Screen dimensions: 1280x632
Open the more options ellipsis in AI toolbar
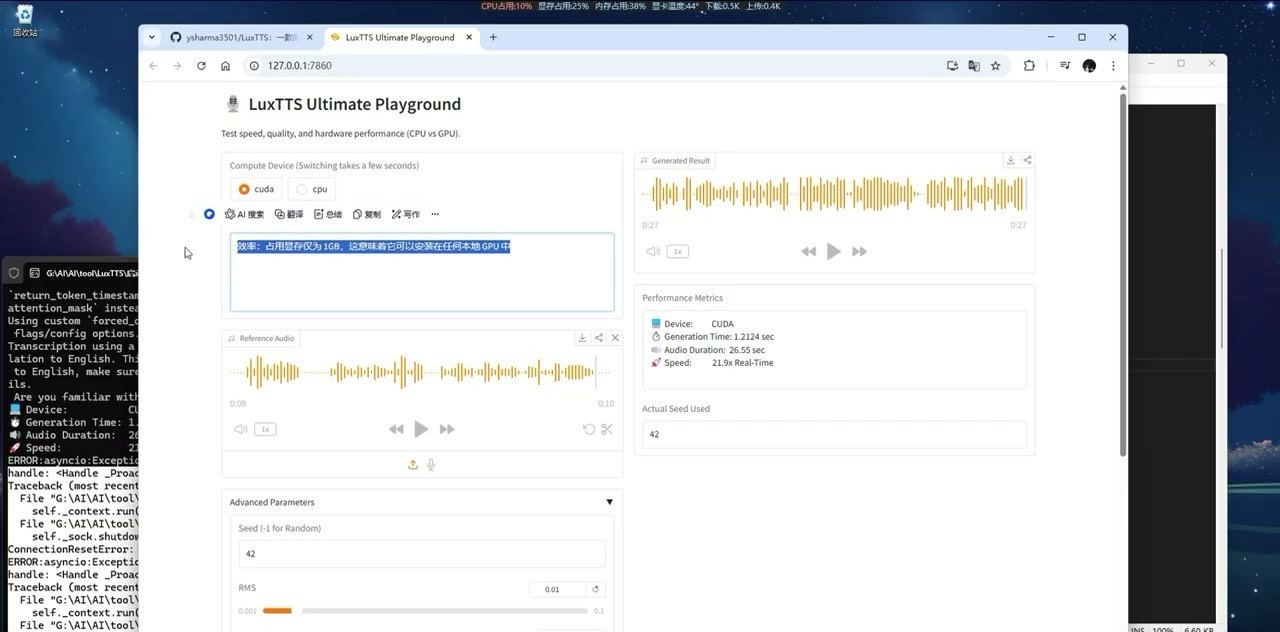pyautogui.click(x=434, y=214)
